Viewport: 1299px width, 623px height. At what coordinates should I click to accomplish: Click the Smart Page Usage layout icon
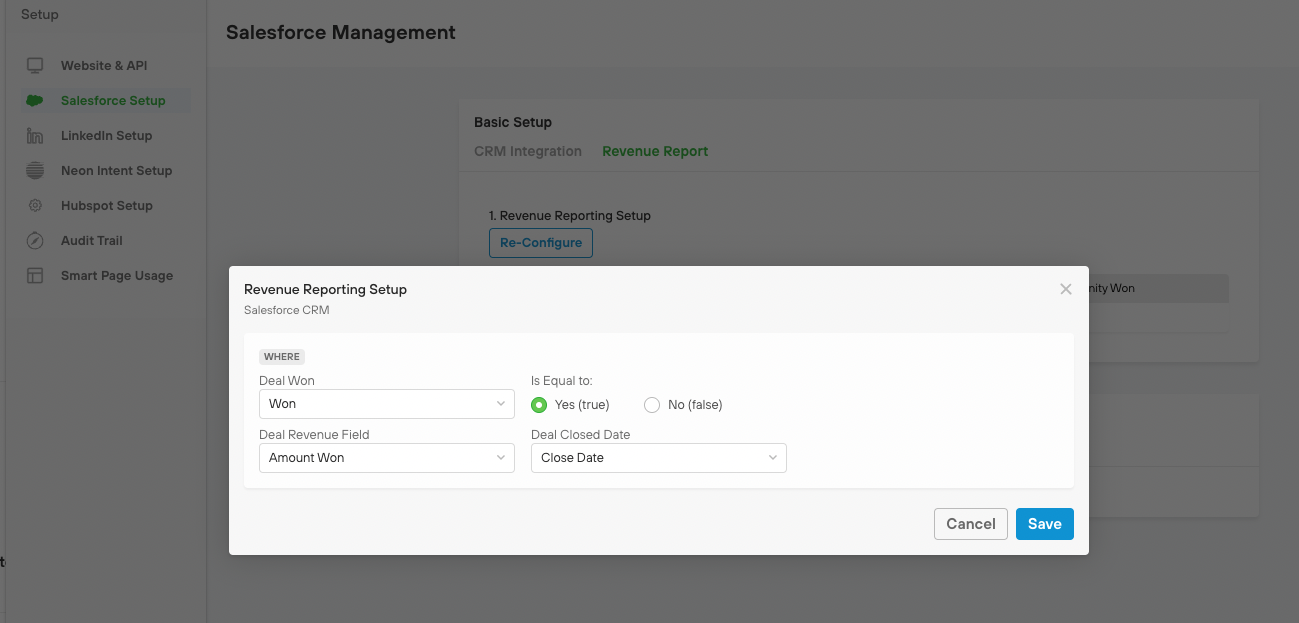pos(35,276)
